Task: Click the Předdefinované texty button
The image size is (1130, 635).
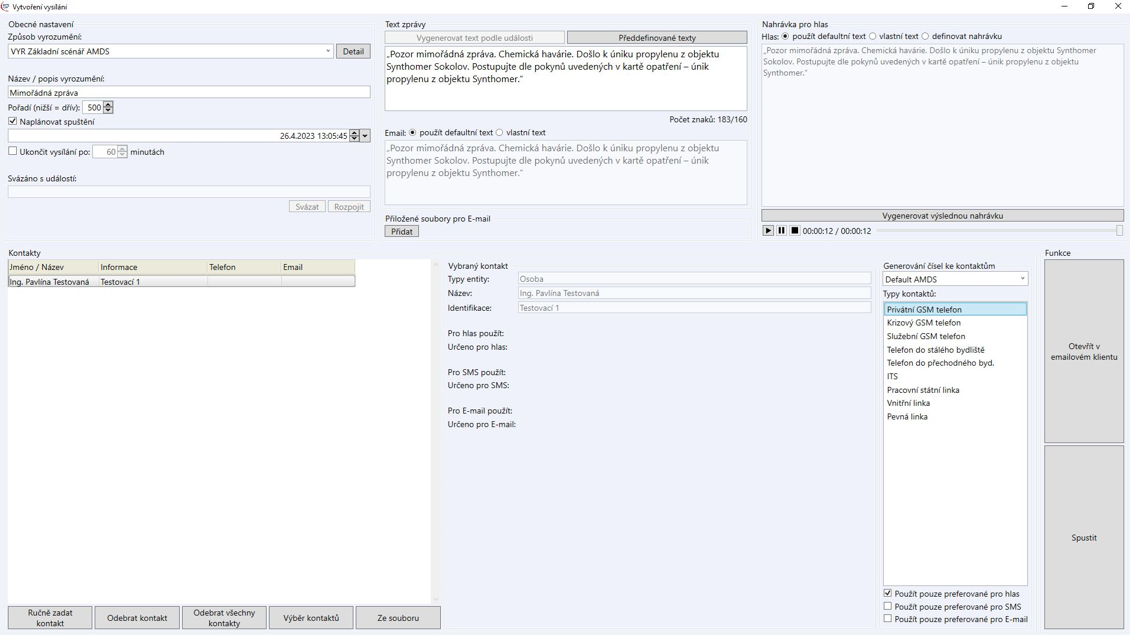Action: point(656,38)
